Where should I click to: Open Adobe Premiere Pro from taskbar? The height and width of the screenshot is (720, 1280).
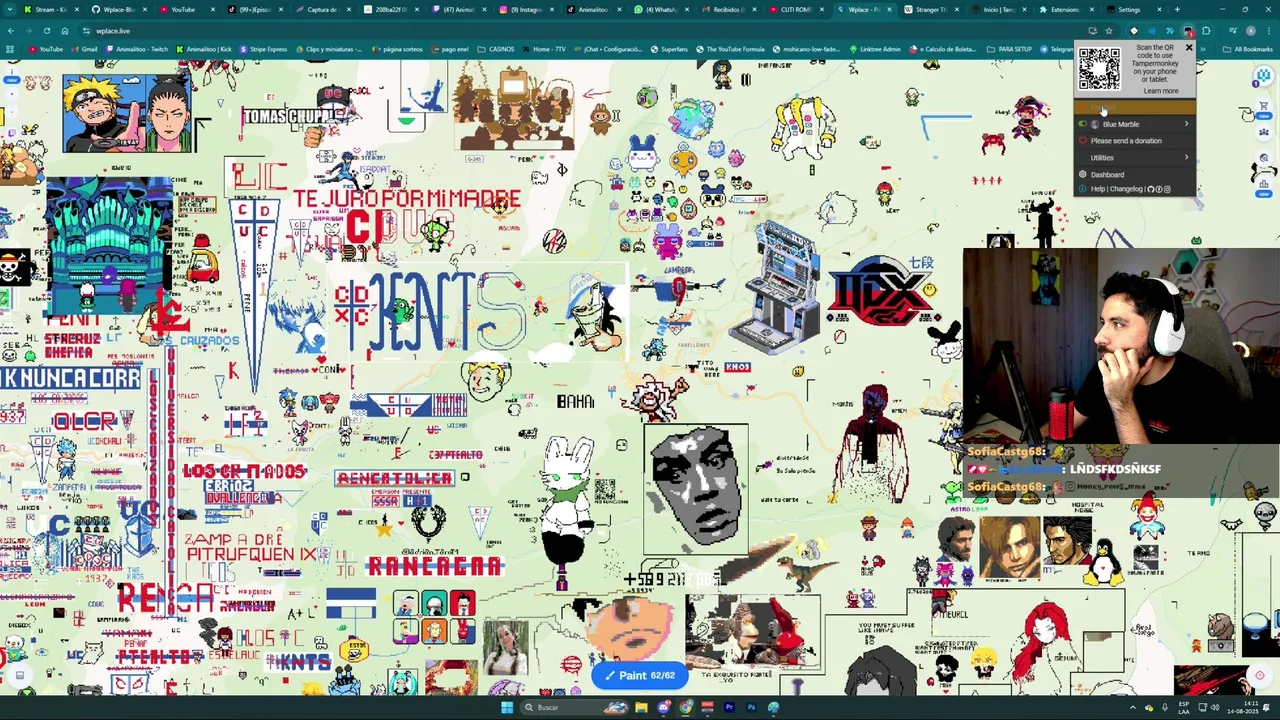(729, 707)
